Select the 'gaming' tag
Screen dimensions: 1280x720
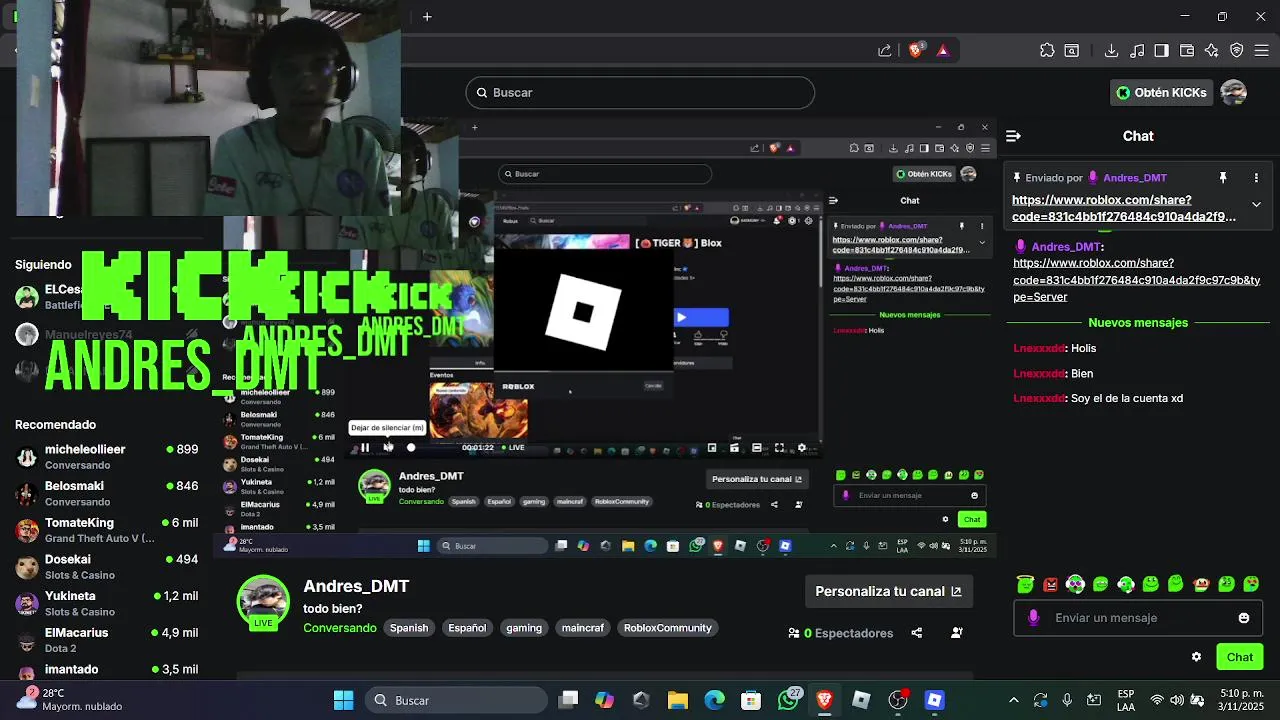click(x=524, y=628)
